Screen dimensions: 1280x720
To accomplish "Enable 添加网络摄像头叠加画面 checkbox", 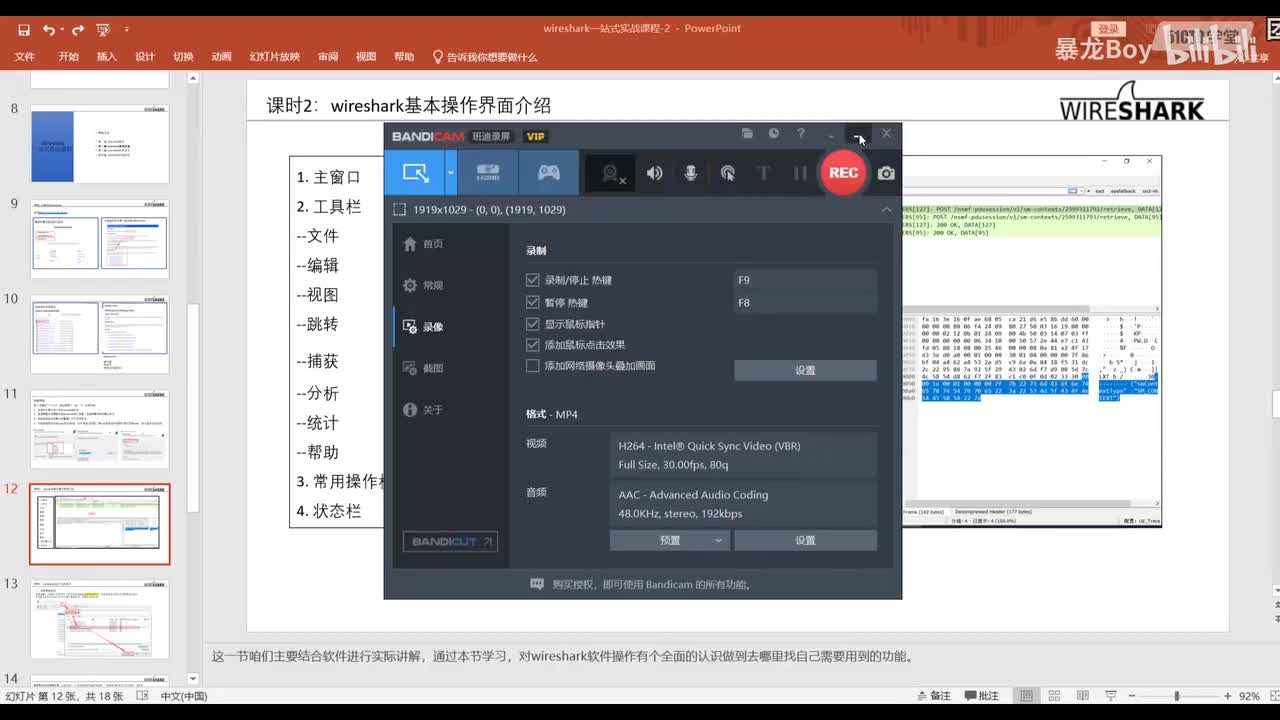I will point(533,366).
